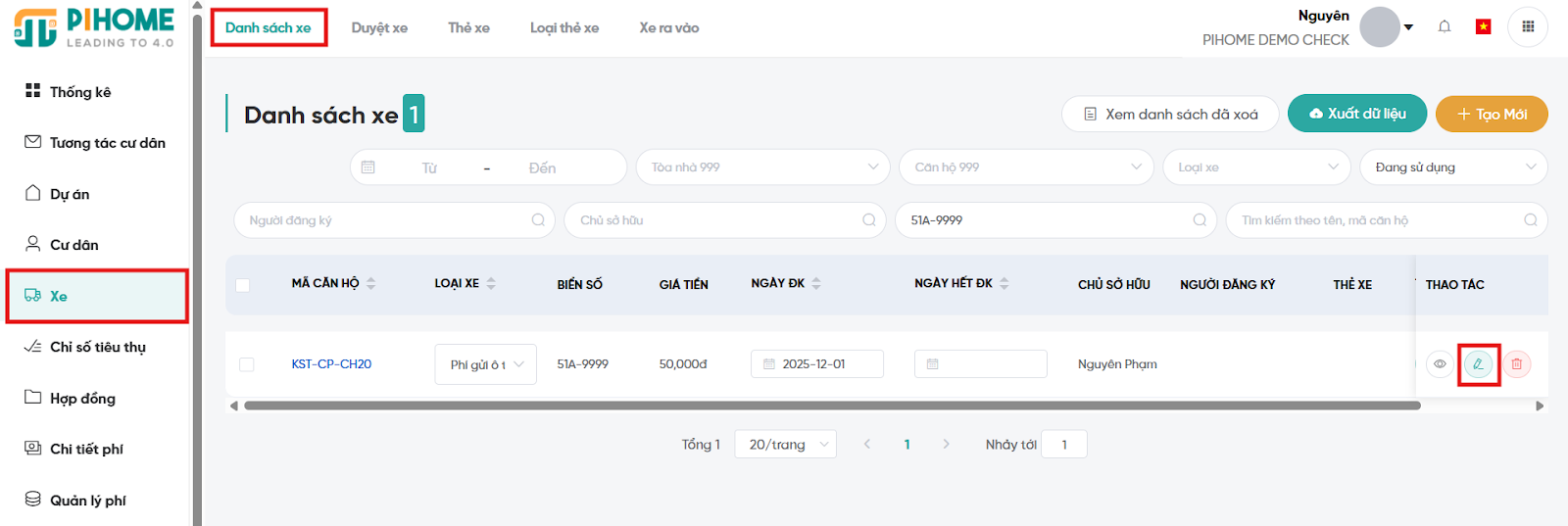Toggle the select-all header checkbox
The image size is (1568, 526).
[x=243, y=285]
